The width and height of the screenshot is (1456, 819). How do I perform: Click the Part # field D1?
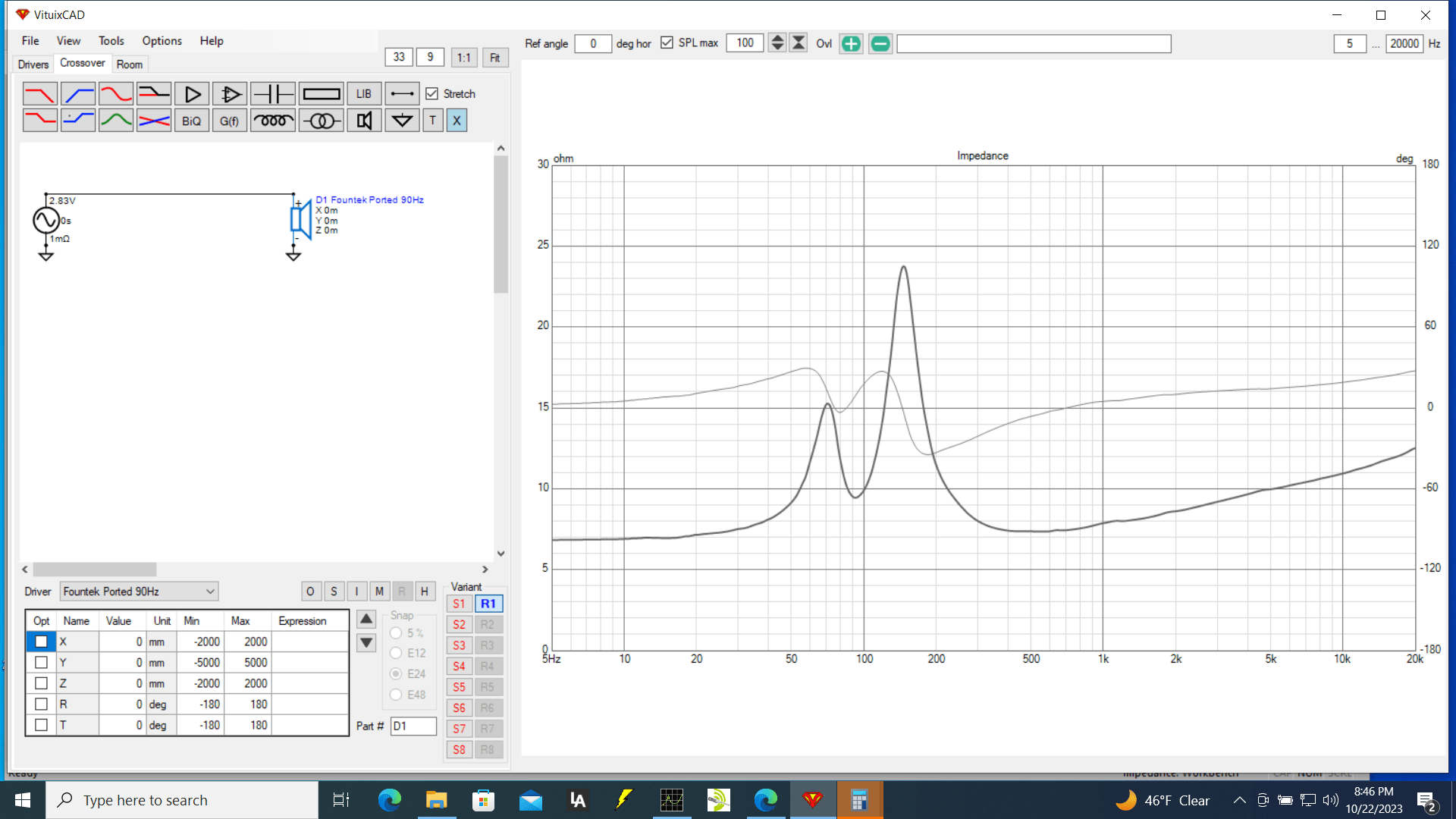pyautogui.click(x=413, y=726)
